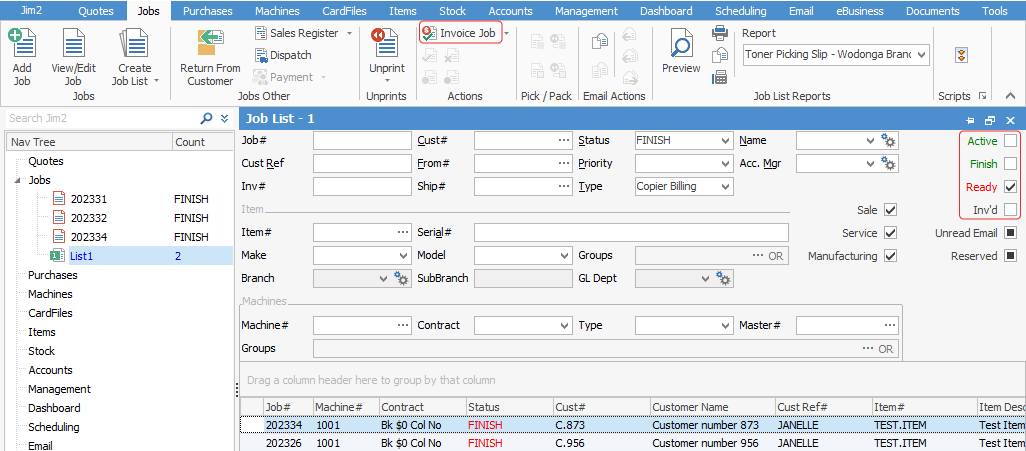This screenshot has height=451, width=1026.
Task: Click the Unprint icon
Action: coord(386,46)
